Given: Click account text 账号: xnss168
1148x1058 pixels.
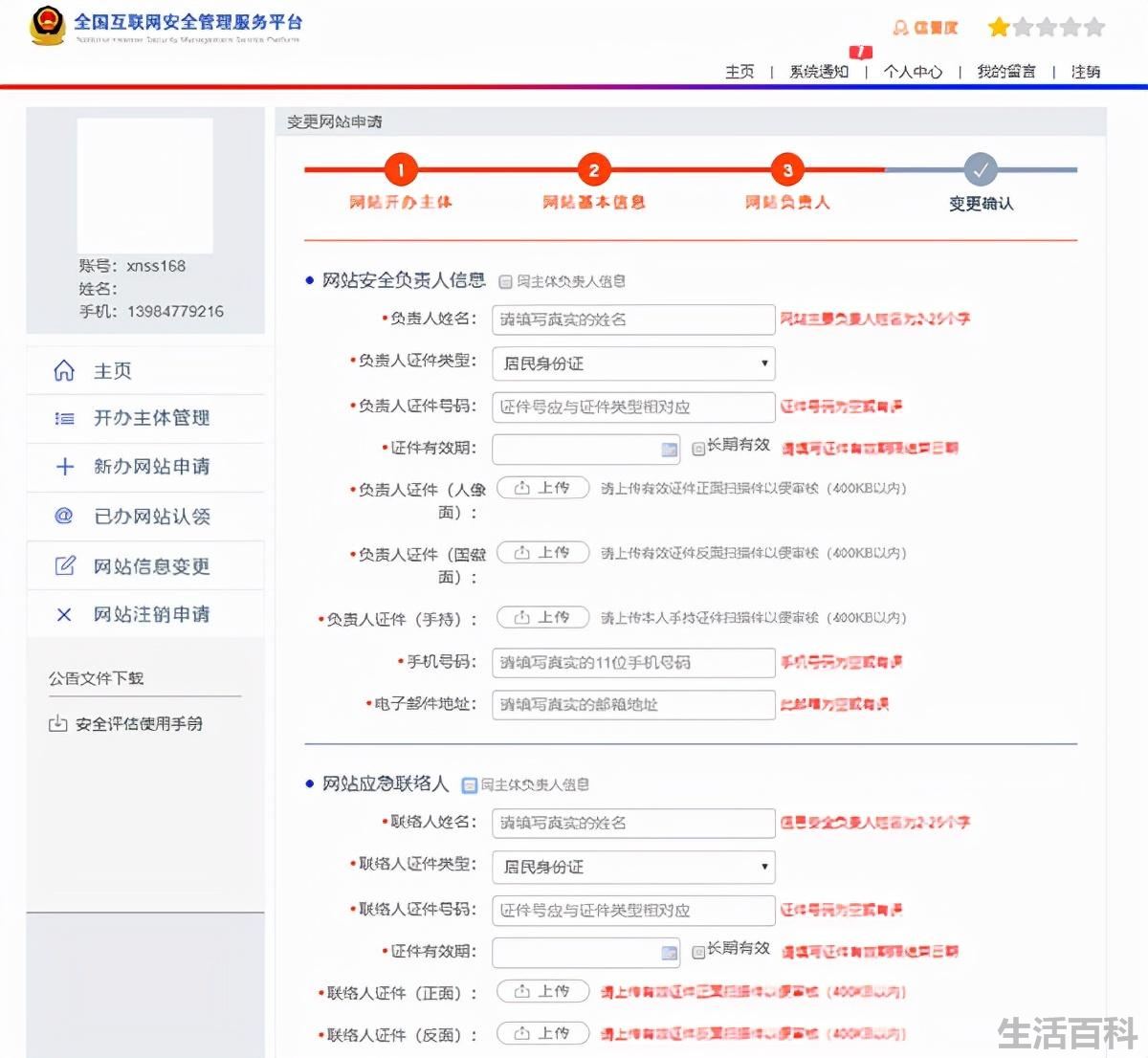Looking at the screenshot, I should [x=132, y=266].
